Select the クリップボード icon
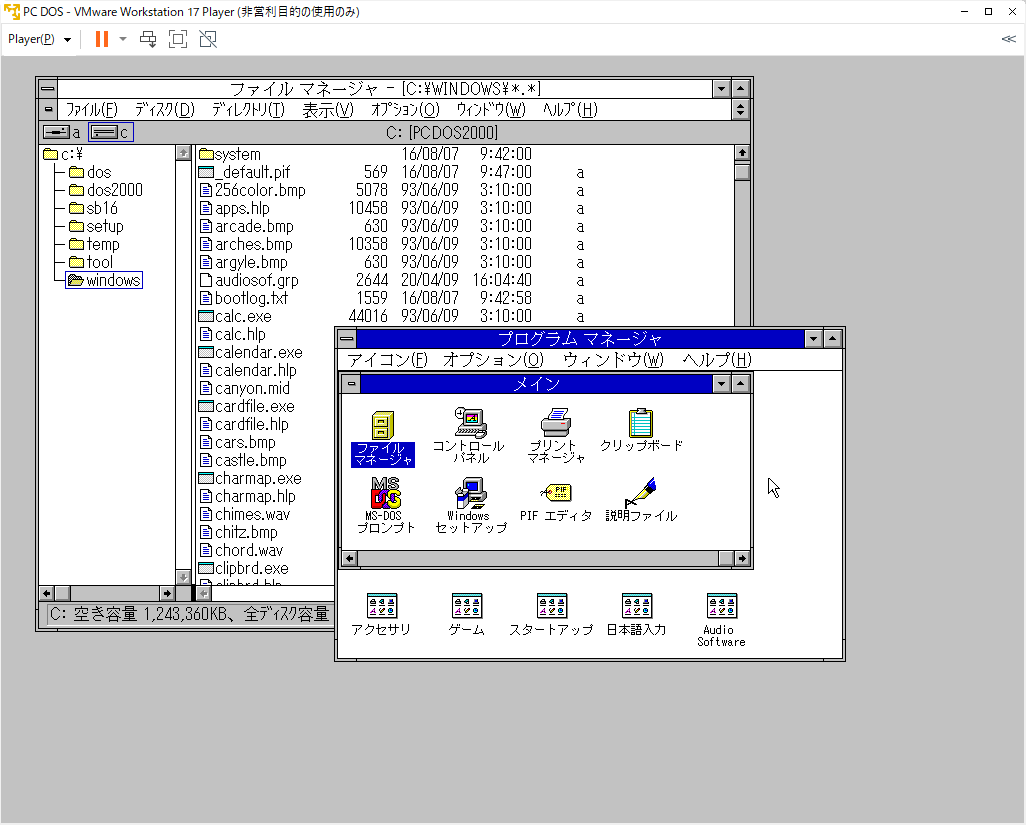The image size is (1026, 825). 641,430
